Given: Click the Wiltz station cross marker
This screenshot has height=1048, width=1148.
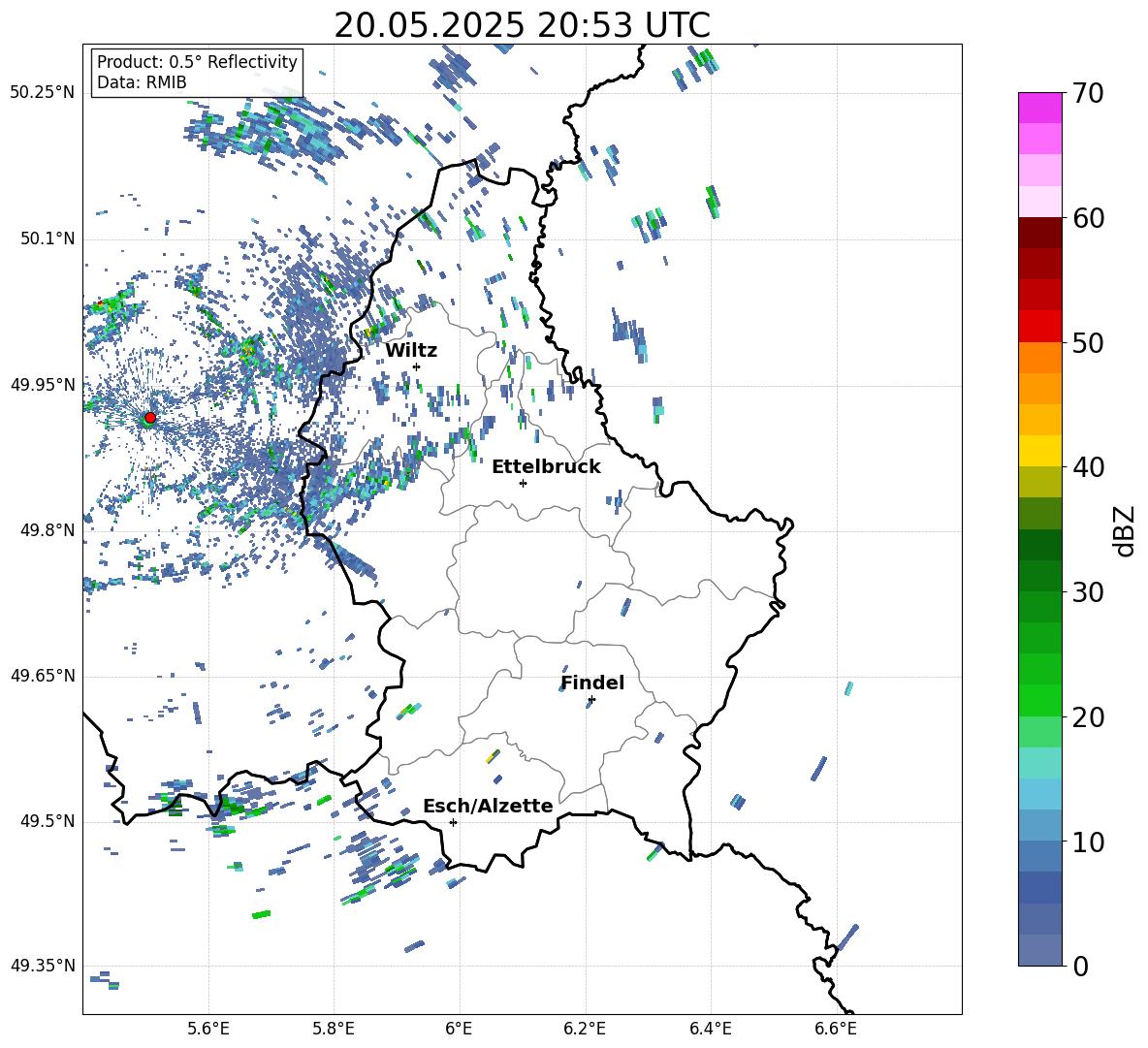Looking at the screenshot, I should [417, 366].
